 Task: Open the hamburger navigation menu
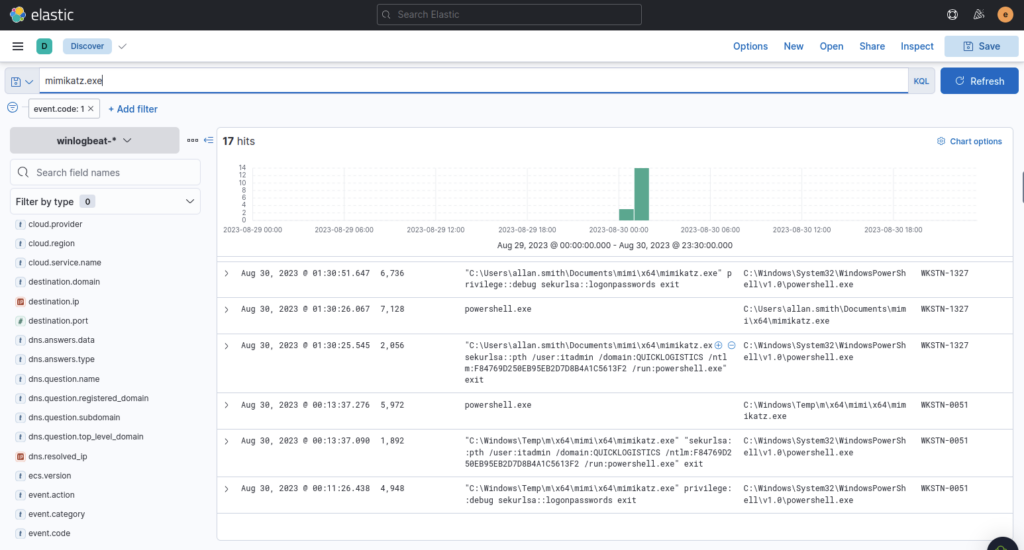pyautogui.click(x=18, y=46)
